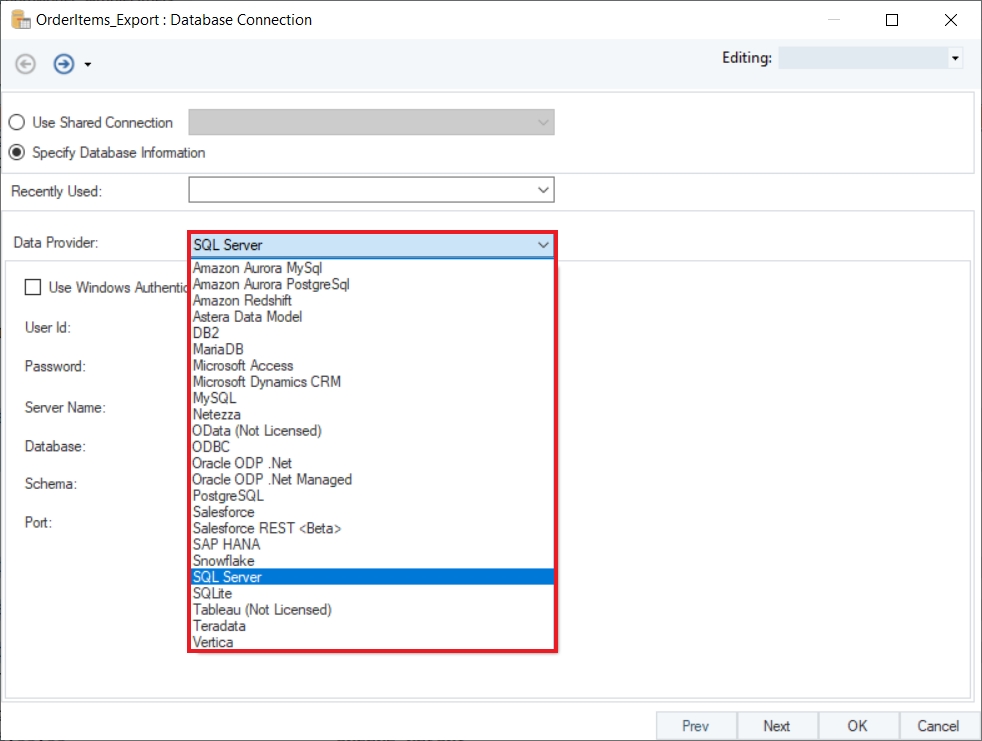
Task: Click the forward navigation arrow icon
Action: 64,64
